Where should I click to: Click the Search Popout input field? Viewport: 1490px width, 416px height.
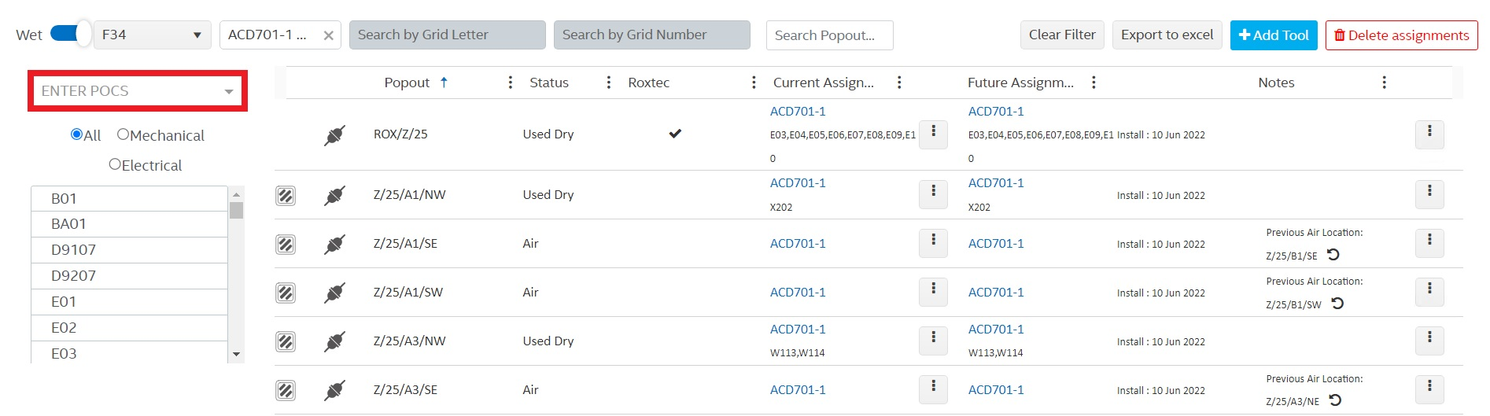[x=829, y=35]
